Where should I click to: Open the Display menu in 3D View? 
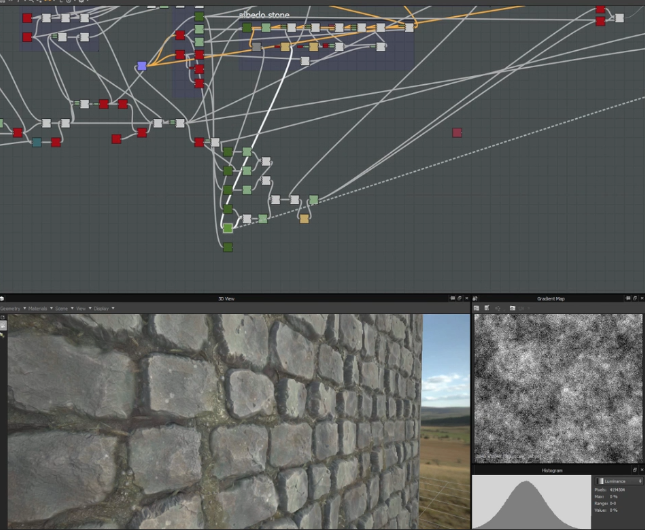(103, 308)
